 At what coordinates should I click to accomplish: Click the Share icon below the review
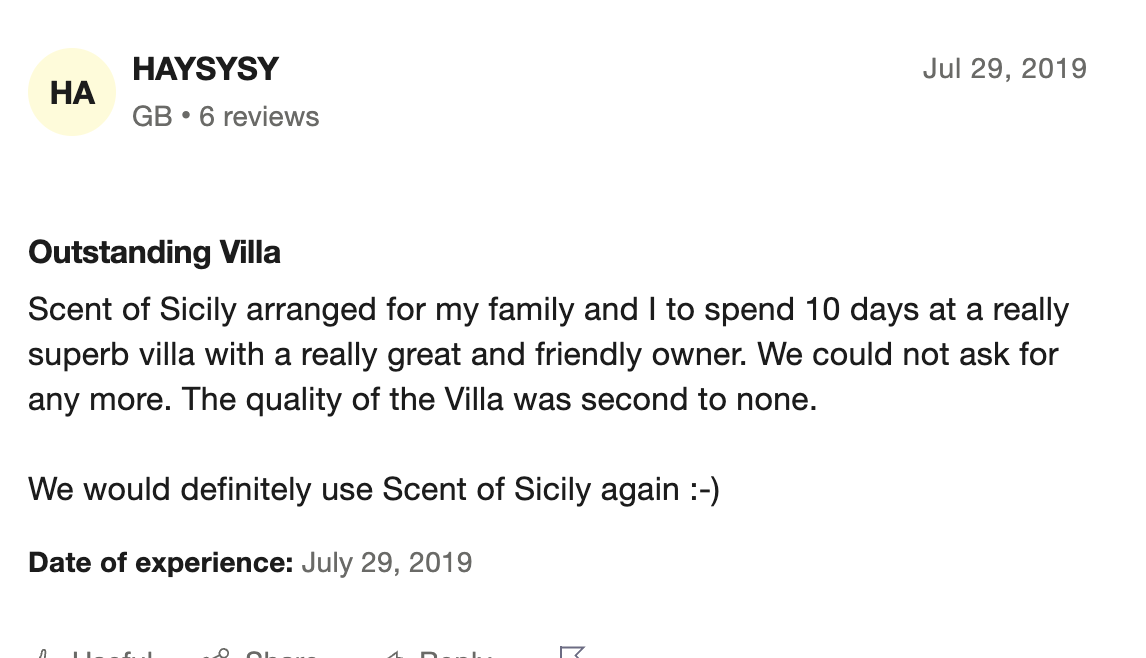[x=215, y=655]
